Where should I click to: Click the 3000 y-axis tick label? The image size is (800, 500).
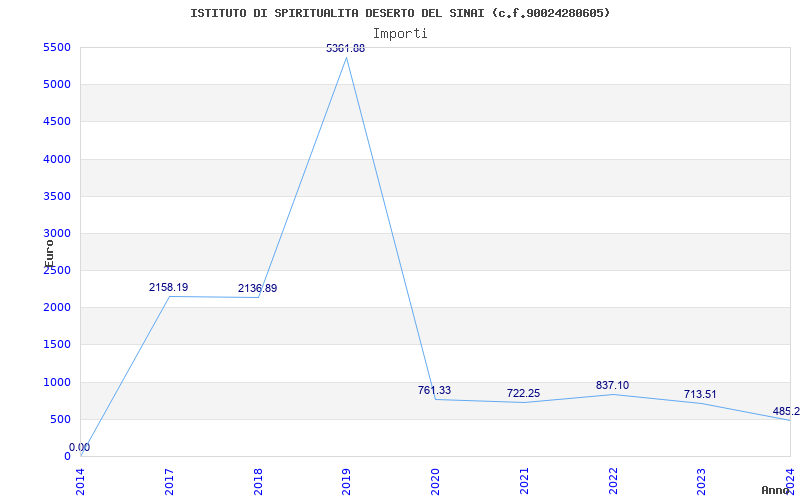tap(57, 234)
